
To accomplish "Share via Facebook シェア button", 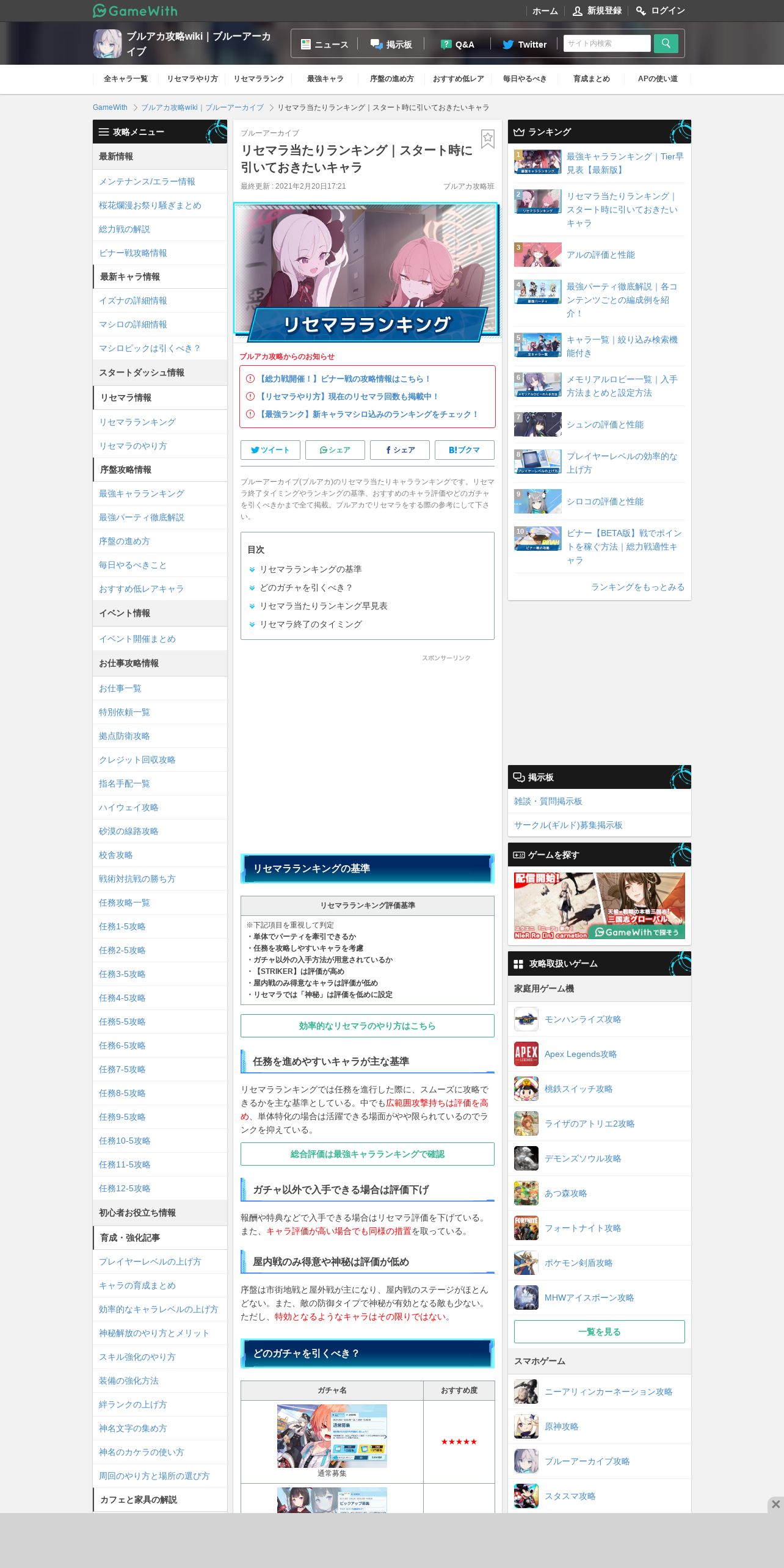I will coord(400,450).
